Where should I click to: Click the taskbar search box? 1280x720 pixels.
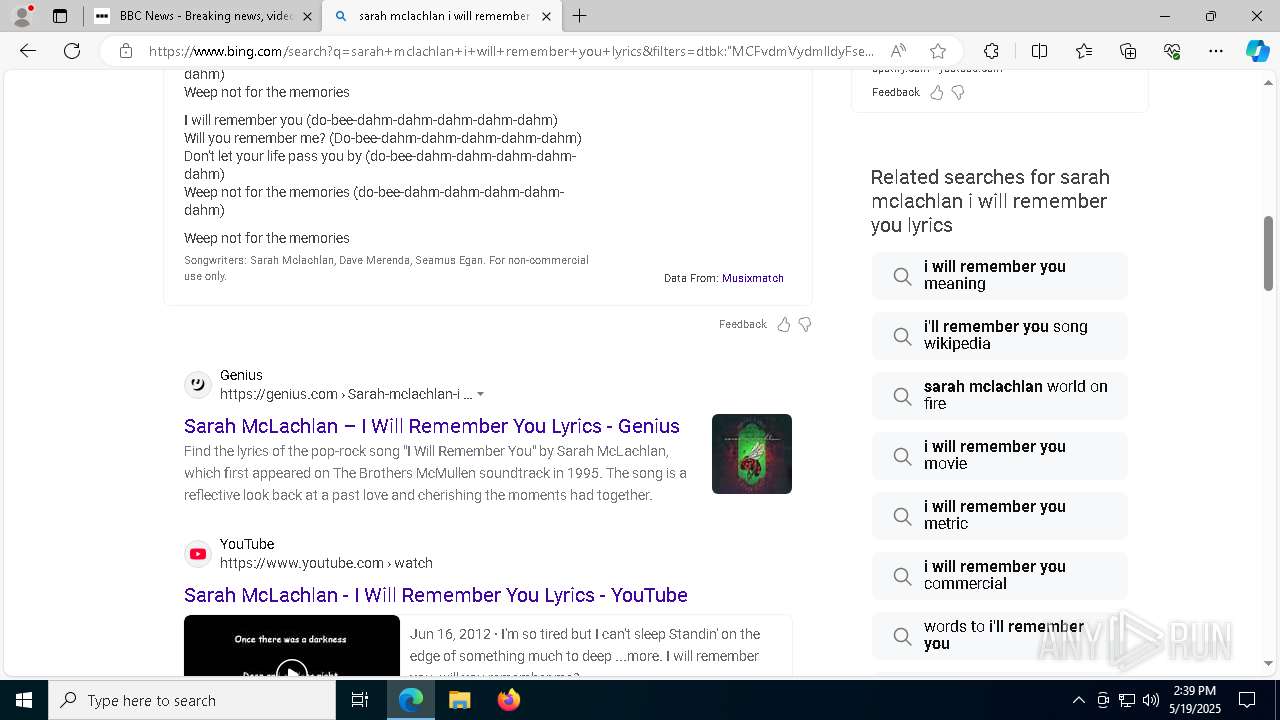(192, 700)
